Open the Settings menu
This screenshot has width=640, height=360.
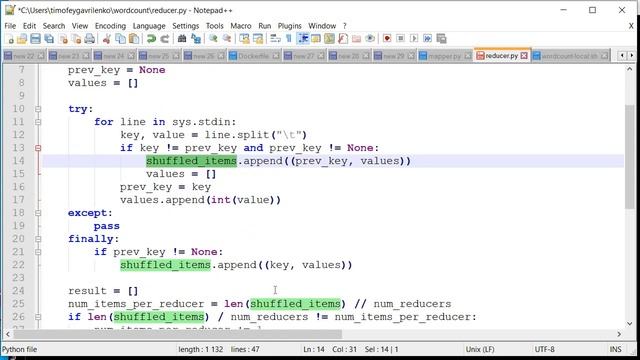click(185, 26)
